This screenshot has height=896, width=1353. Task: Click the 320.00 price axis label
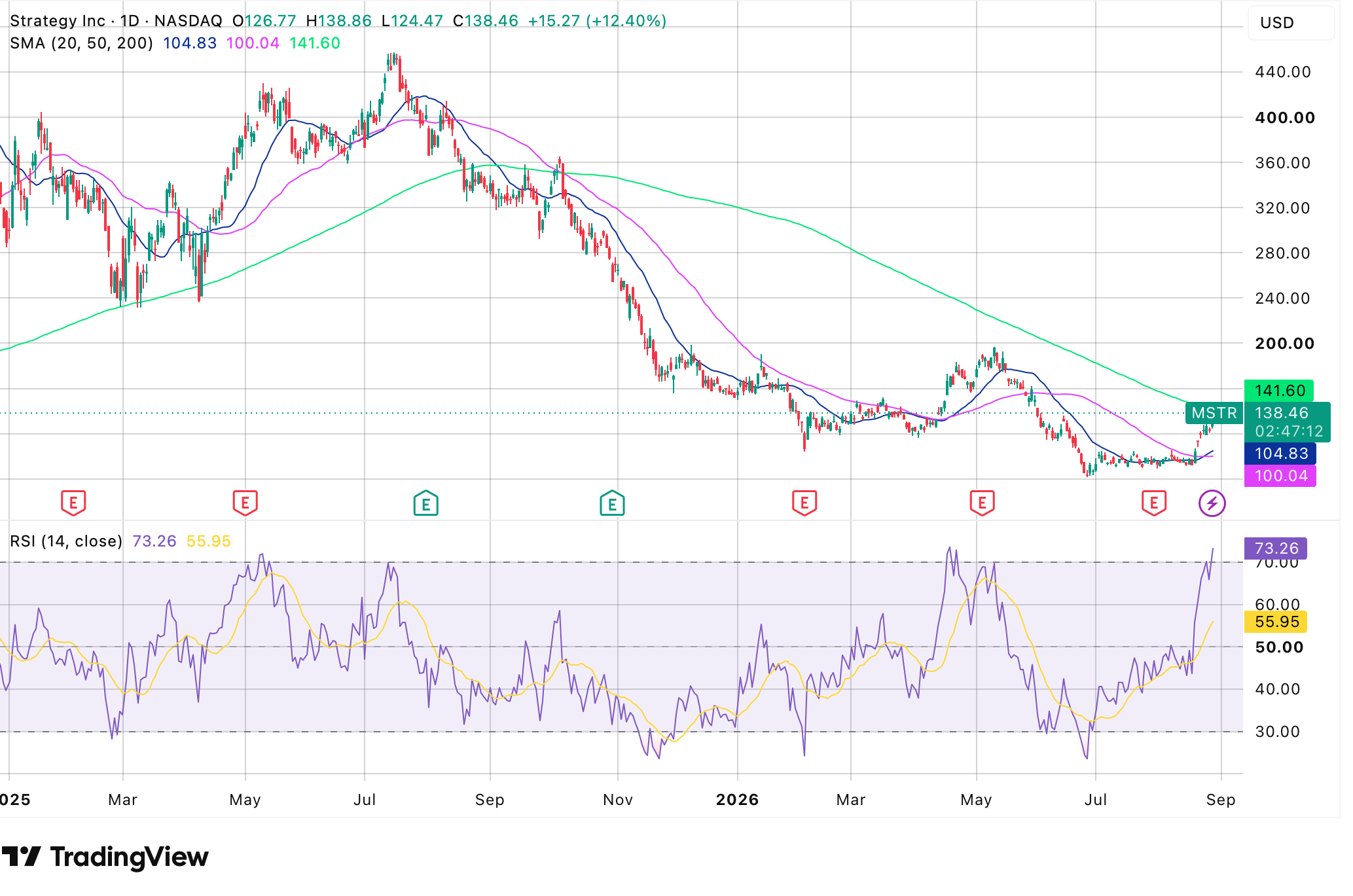coord(1283,208)
